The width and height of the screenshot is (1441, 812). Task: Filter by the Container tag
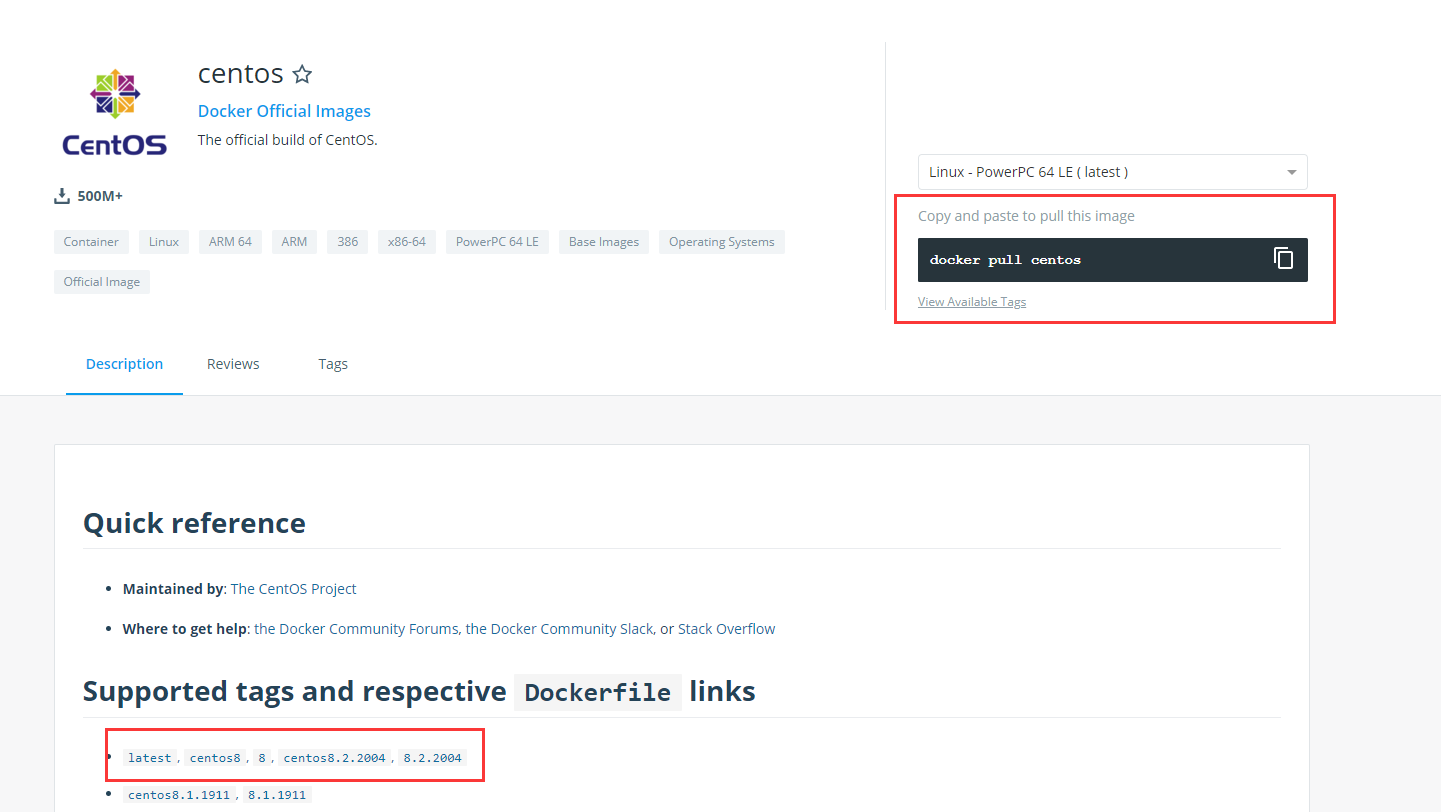[91, 242]
